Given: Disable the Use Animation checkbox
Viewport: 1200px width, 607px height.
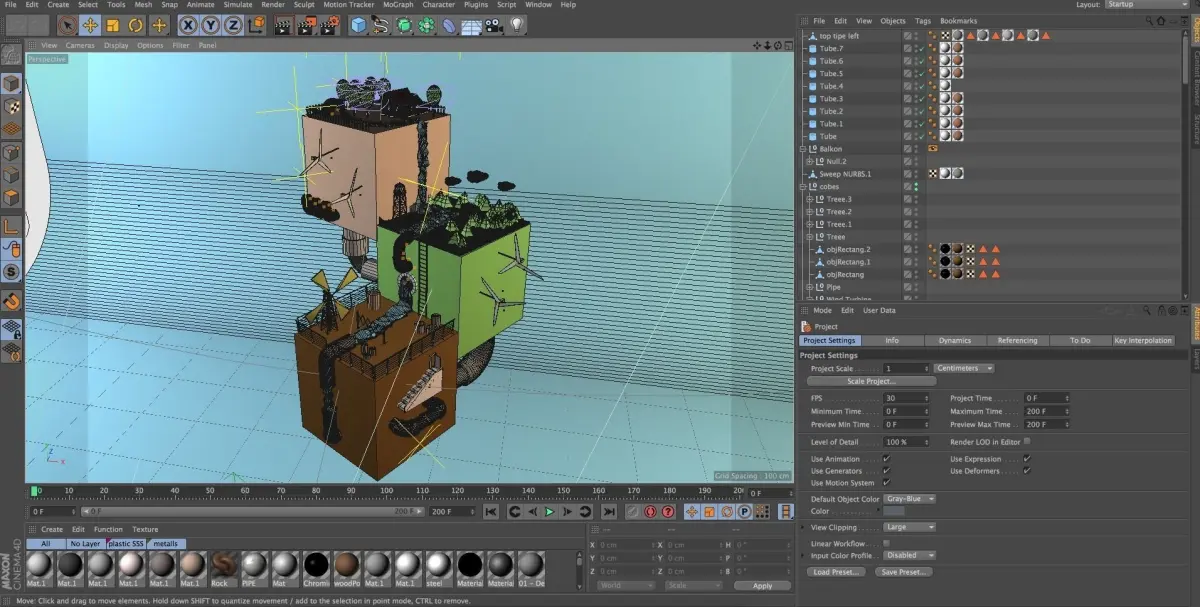Looking at the screenshot, I should 886,459.
